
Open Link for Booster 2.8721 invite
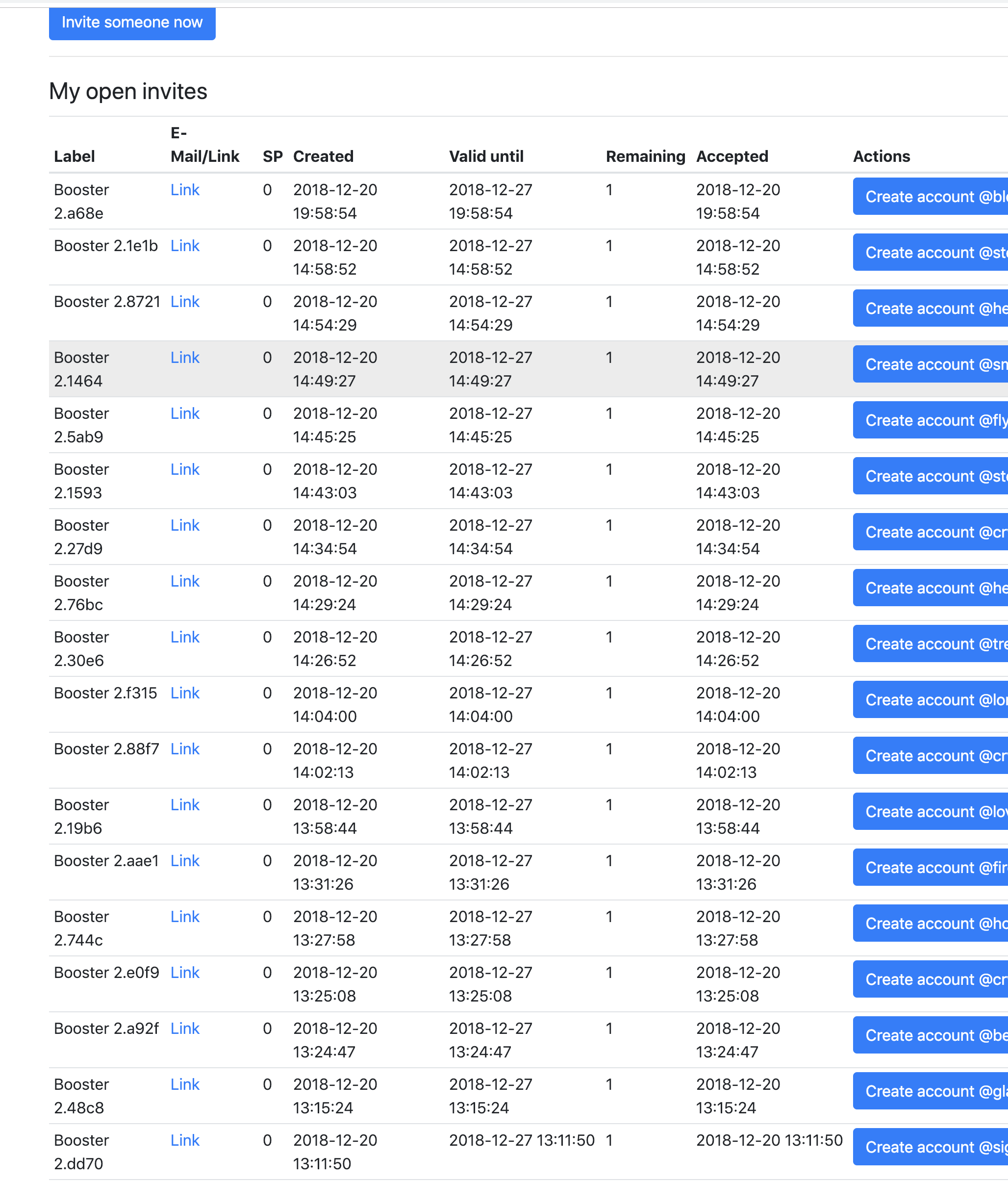point(185,302)
